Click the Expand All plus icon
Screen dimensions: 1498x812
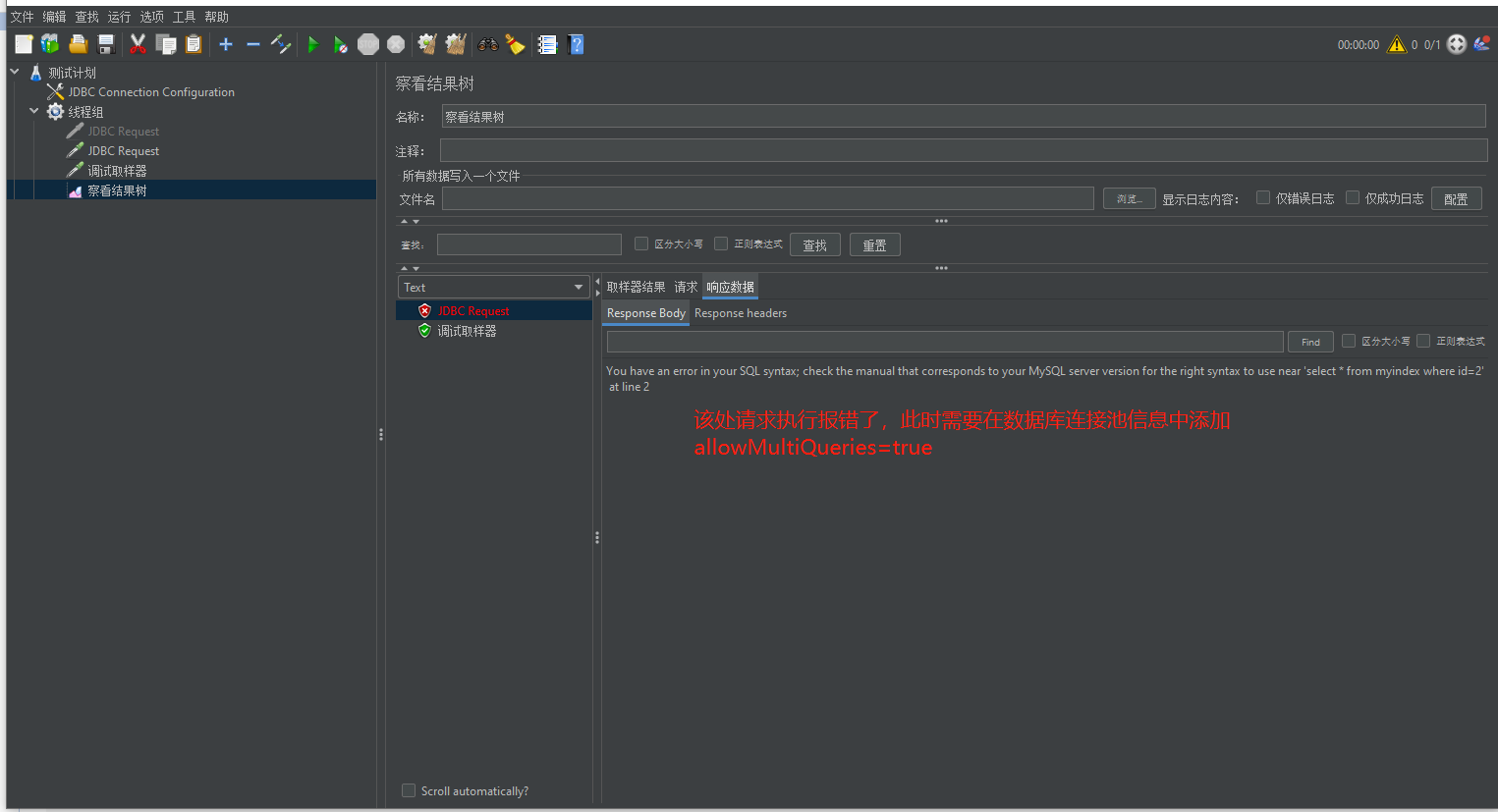tap(226, 44)
